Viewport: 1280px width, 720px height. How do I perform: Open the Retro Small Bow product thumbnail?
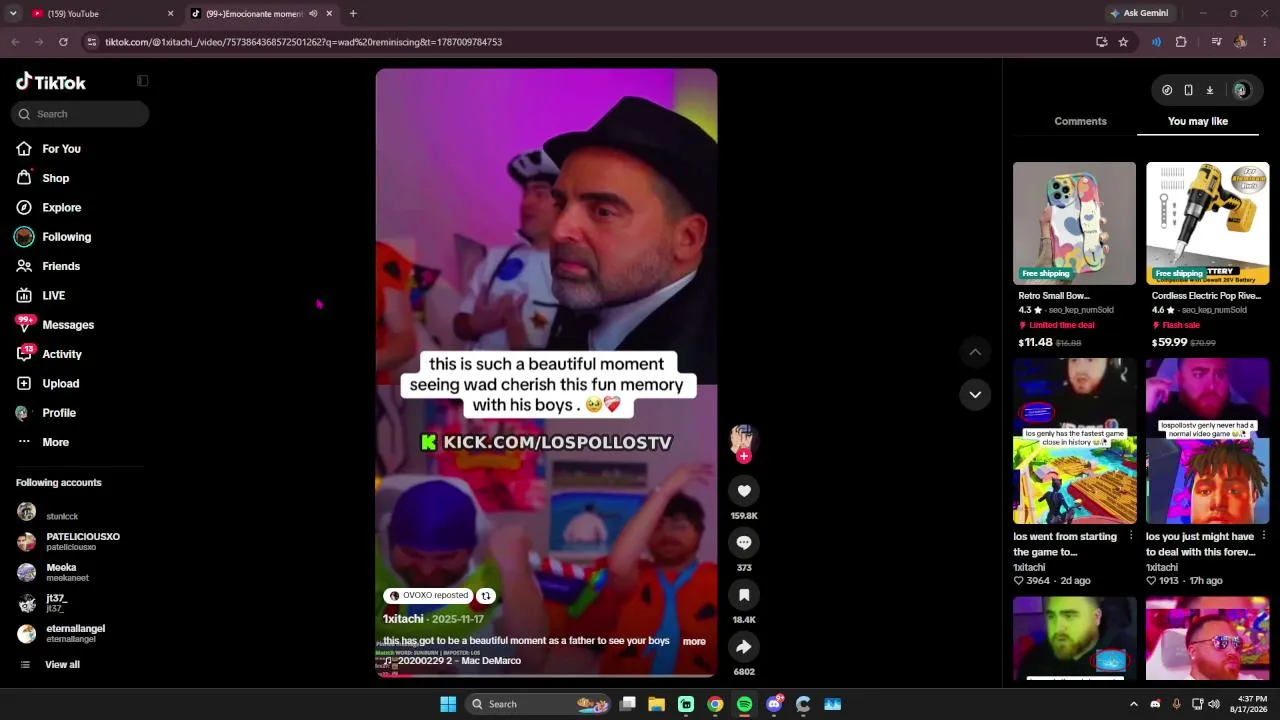(x=1074, y=223)
